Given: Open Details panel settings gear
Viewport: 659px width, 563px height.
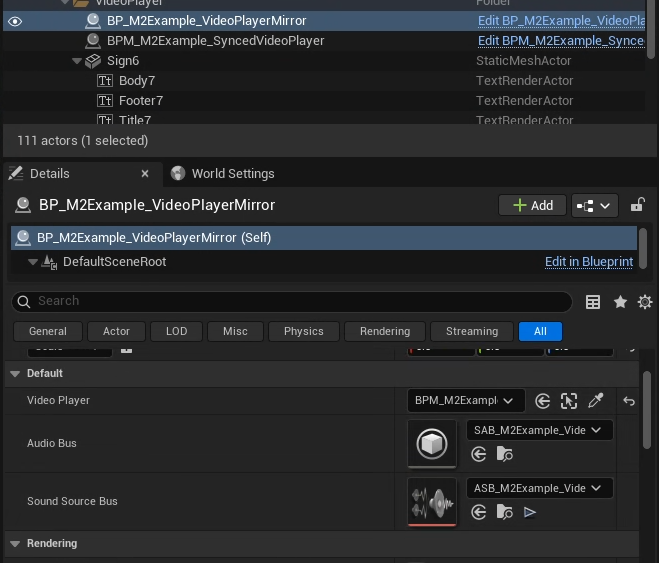Looking at the screenshot, I should [645, 302].
